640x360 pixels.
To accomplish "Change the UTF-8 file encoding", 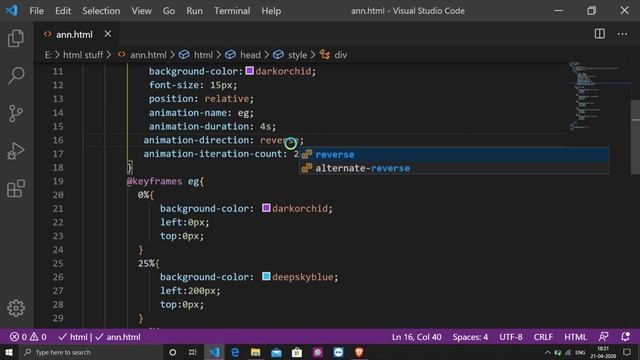I will pyautogui.click(x=511, y=337).
